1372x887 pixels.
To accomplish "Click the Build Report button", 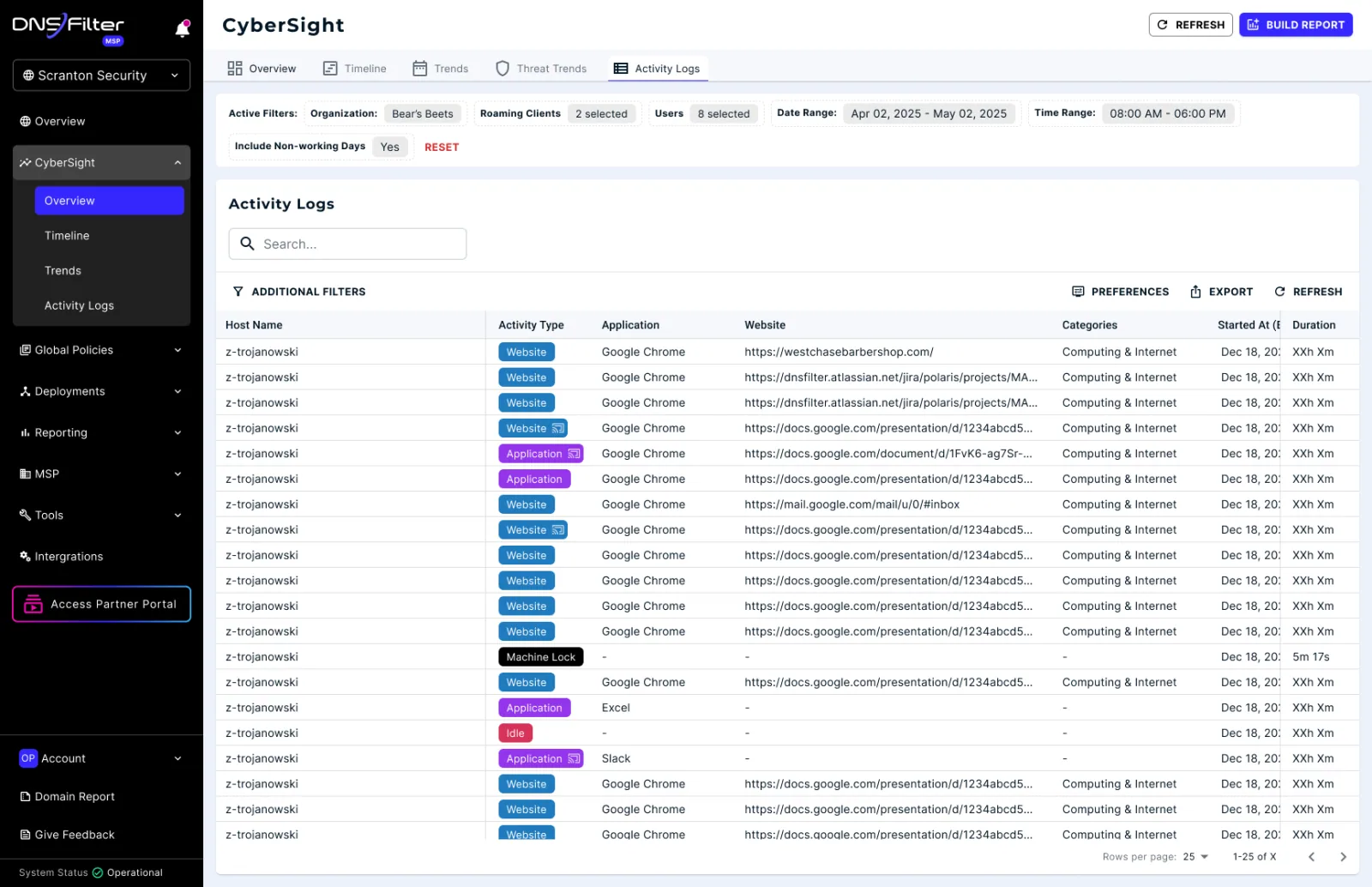I will point(1296,25).
